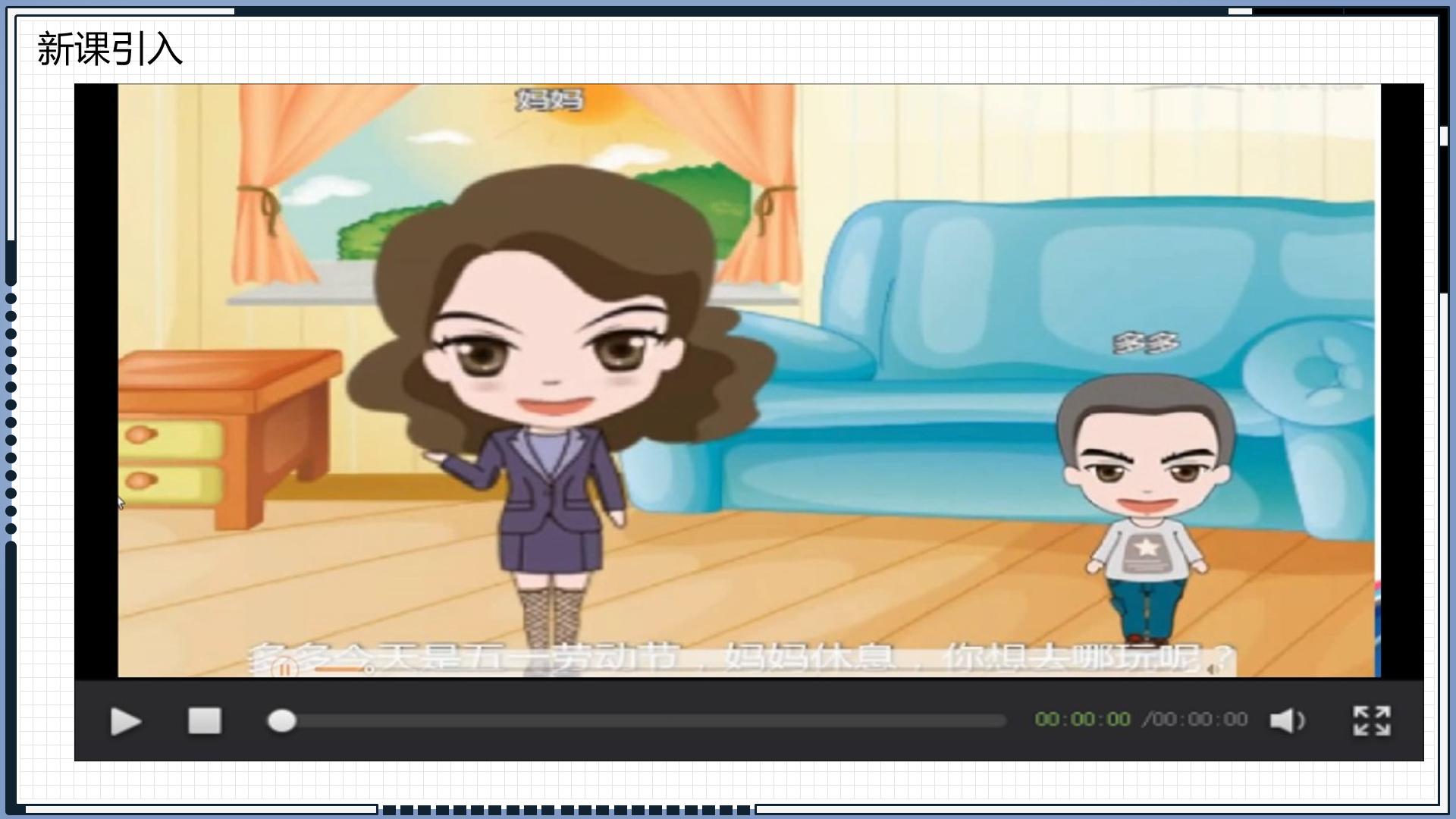Stop the video using the square stop button

tap(205, 721)
